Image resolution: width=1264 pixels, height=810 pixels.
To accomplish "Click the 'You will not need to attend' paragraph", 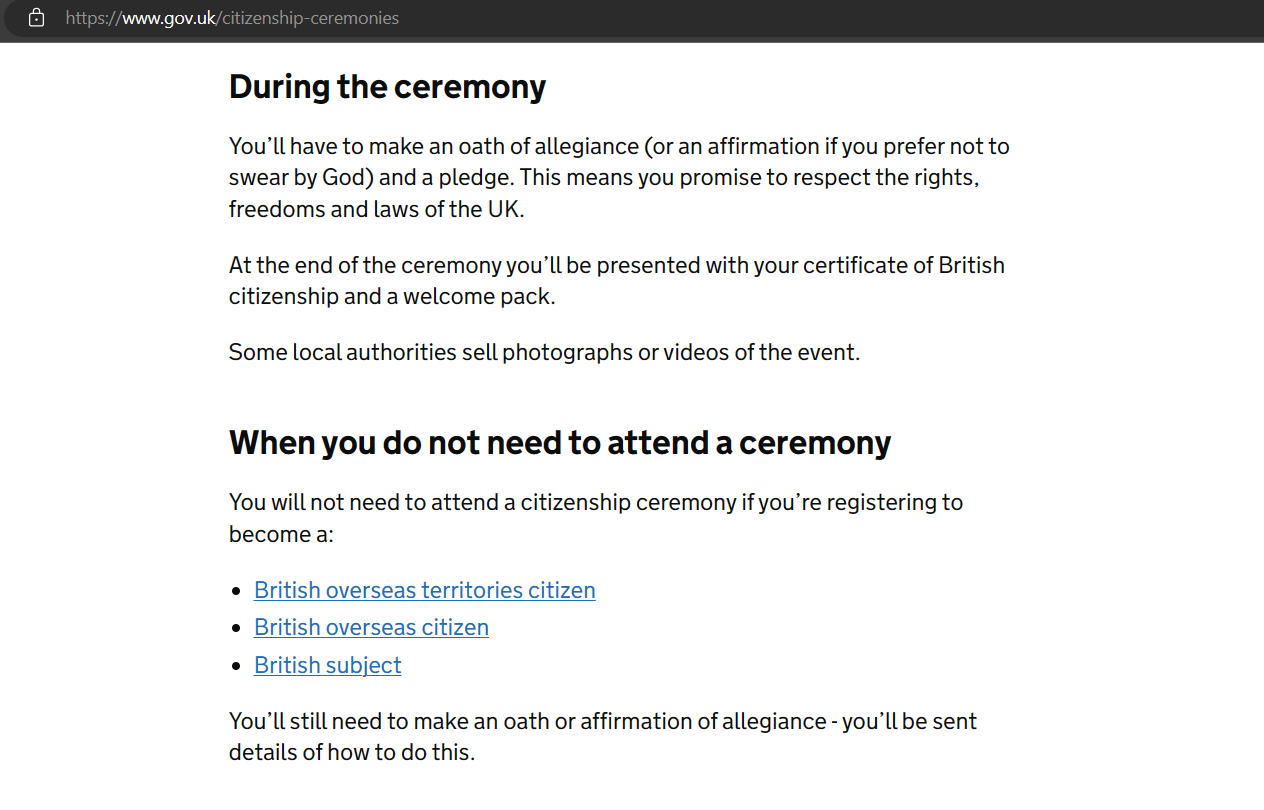I will pos(596,518).
